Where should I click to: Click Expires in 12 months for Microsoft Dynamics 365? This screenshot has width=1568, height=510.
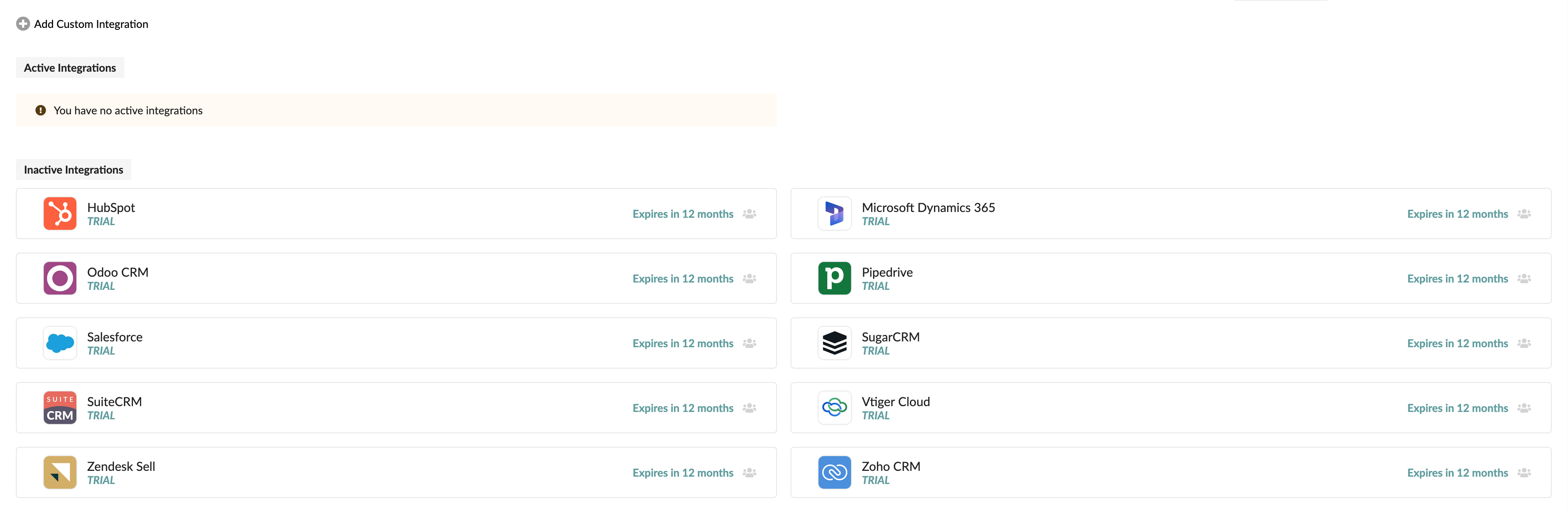coord(1457,214)
